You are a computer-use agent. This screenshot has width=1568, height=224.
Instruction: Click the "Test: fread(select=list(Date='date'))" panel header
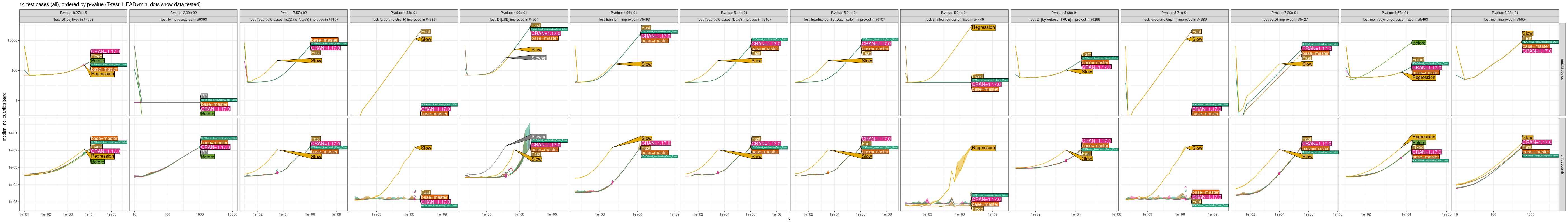tap(844, 20)
